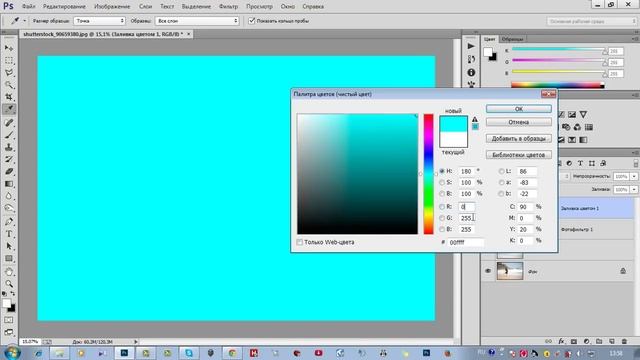Select the Type tool

9,234
